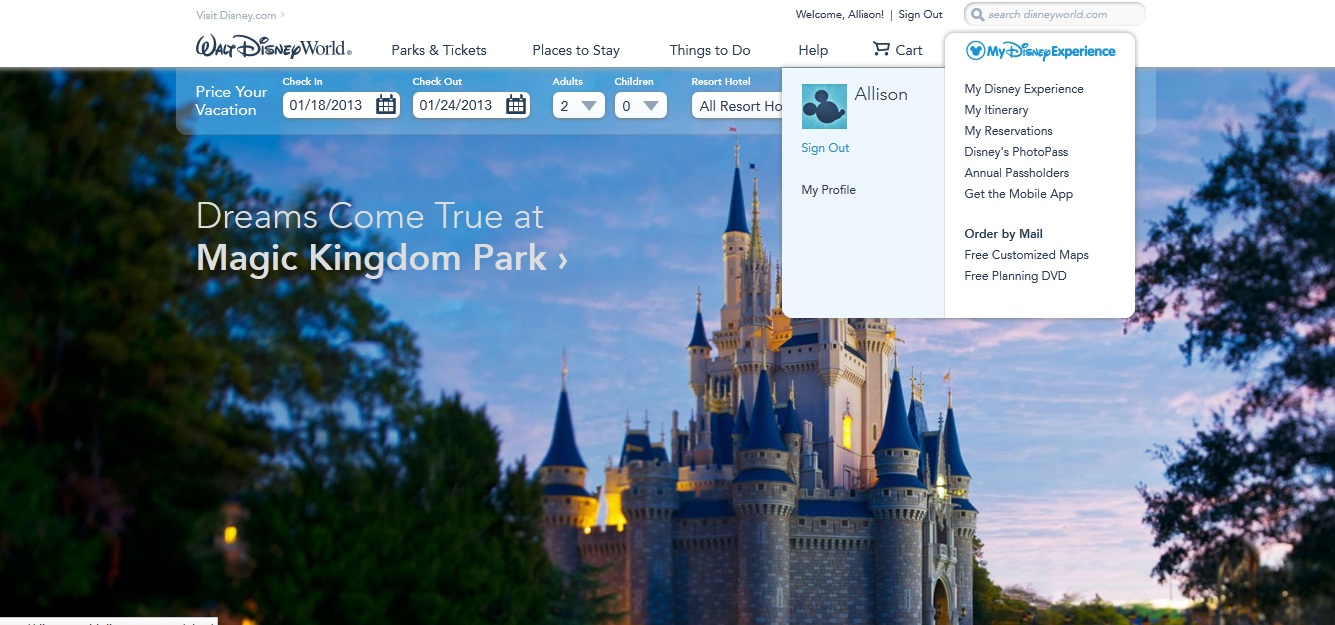Open the Check In calendar icon
Image resolution: width=1335 pixels, height=625 pixels.
click(x=386, y=105)
